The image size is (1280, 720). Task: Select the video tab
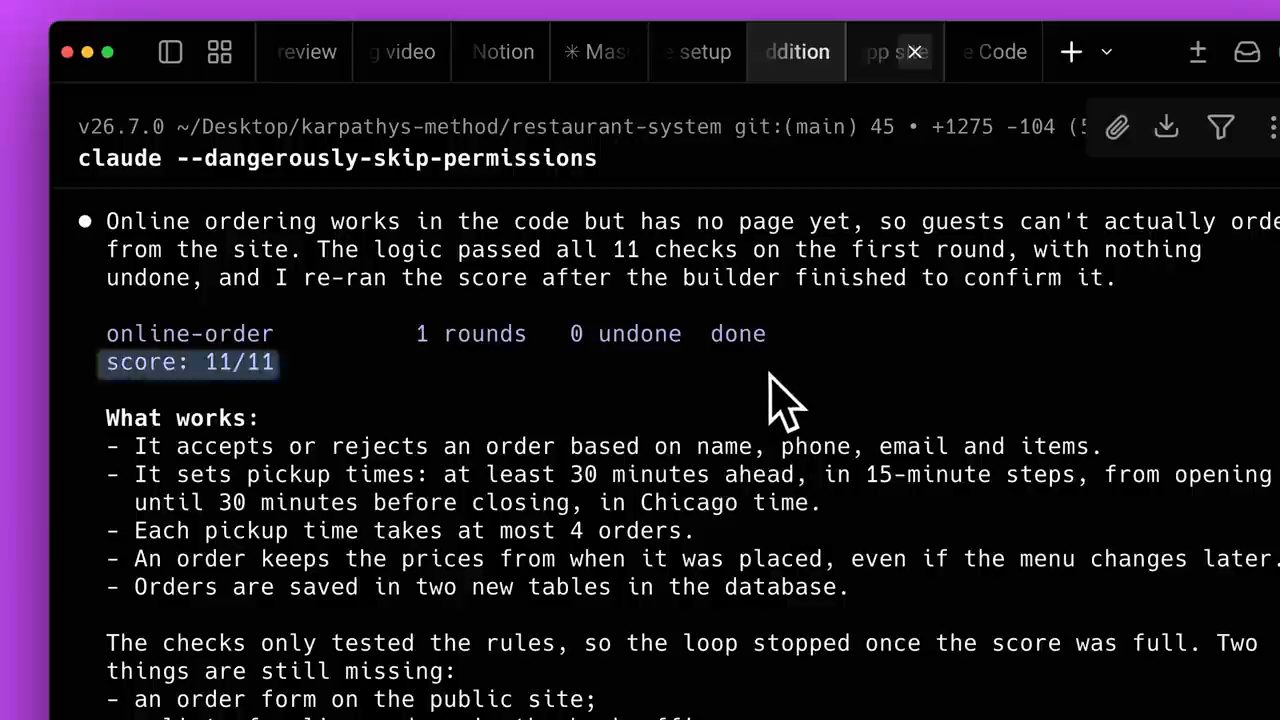pos(403,52)
